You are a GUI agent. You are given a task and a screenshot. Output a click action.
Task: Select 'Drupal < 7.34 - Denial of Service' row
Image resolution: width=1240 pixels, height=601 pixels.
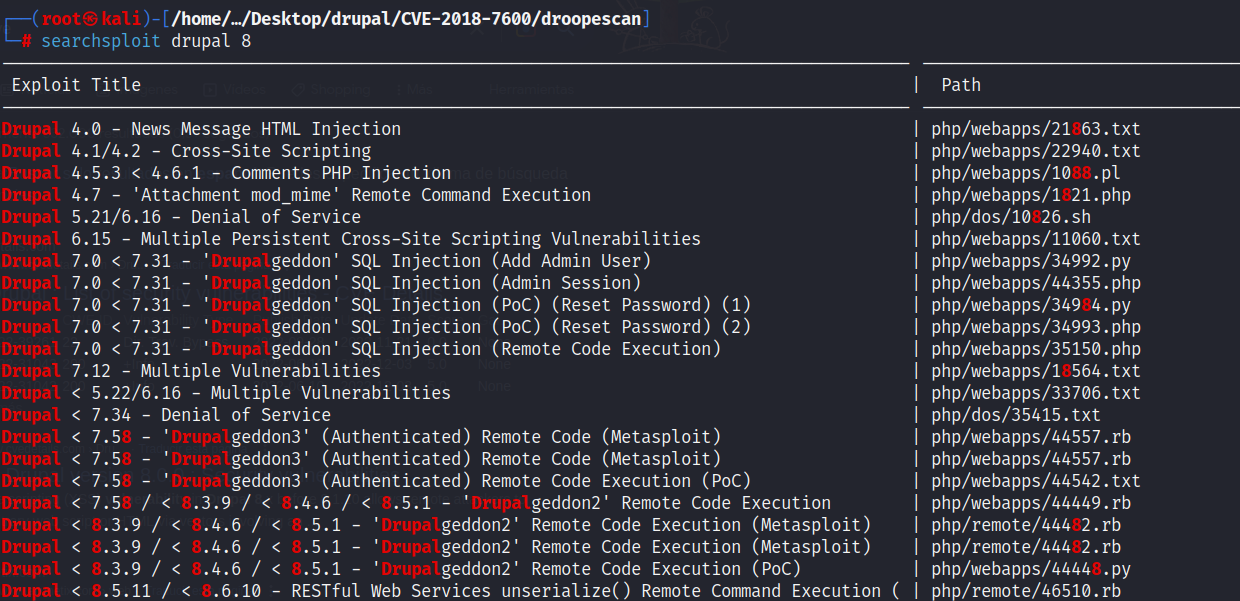point(166,415)
